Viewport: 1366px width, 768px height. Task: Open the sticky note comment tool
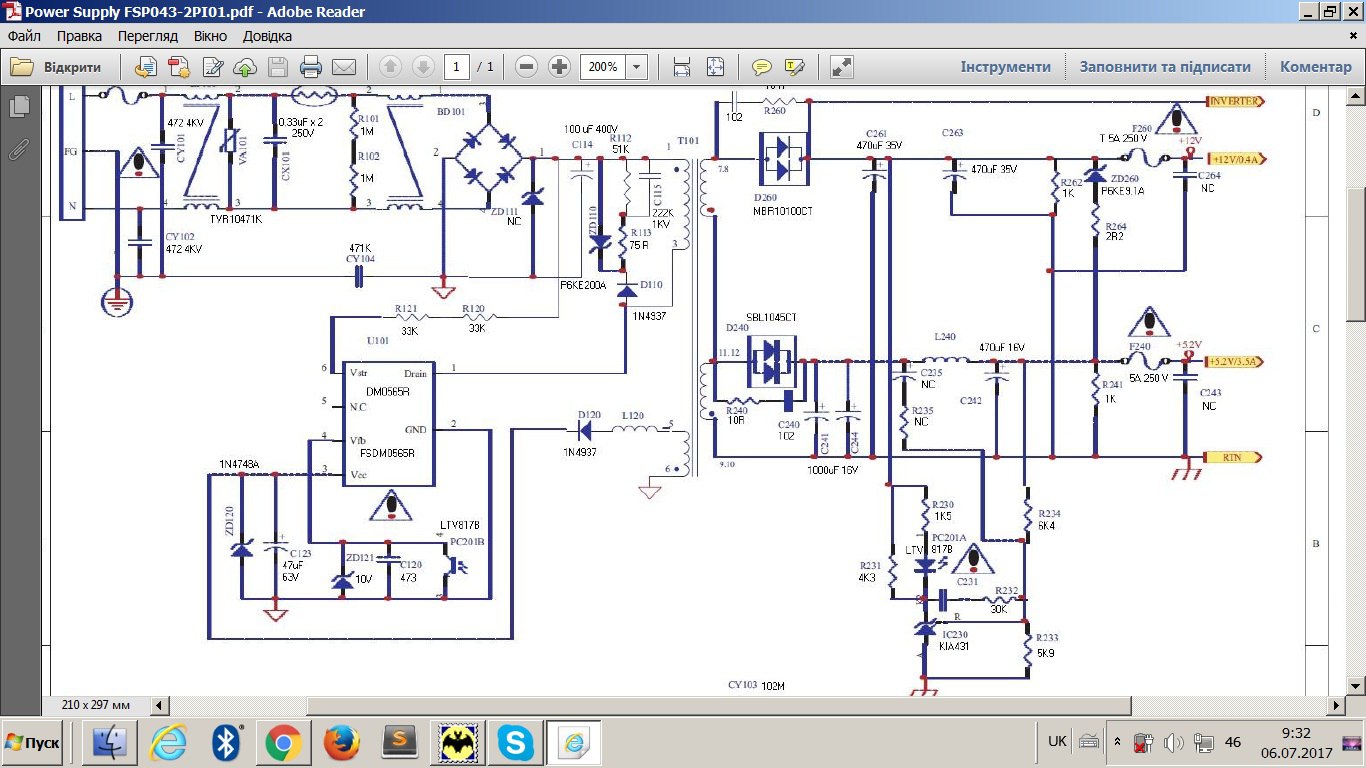pos(762,67)
